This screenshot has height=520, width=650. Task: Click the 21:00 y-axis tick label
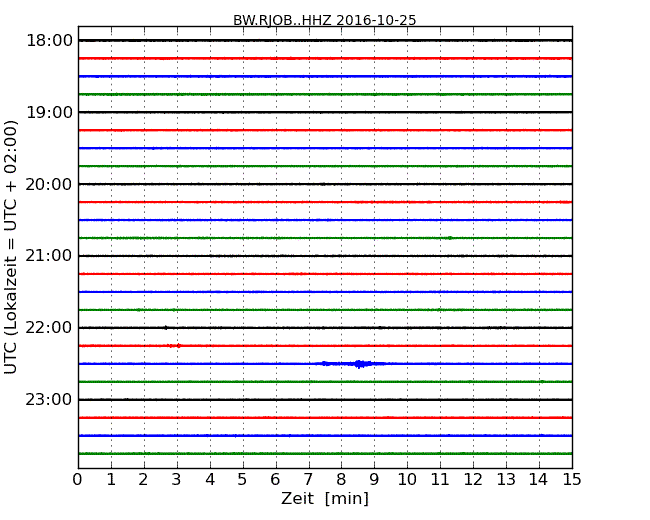(x=49, y=256)
